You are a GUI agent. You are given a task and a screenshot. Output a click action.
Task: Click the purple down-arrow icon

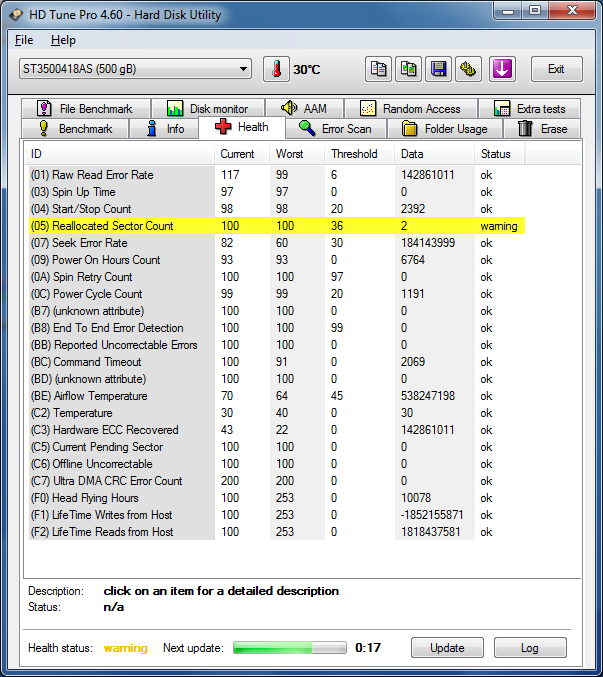pos(502,69)
